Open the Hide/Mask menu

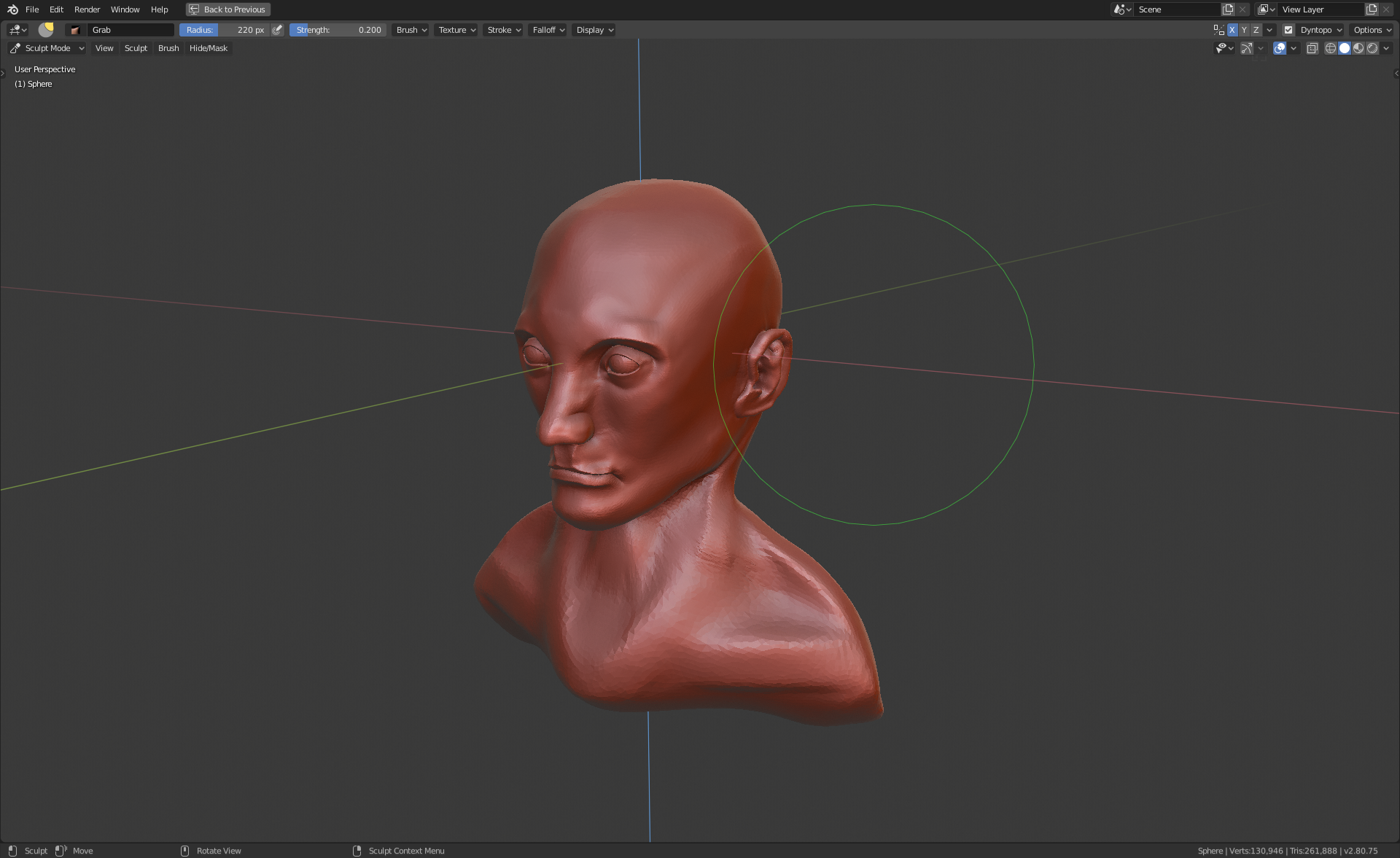click(209, 48)
